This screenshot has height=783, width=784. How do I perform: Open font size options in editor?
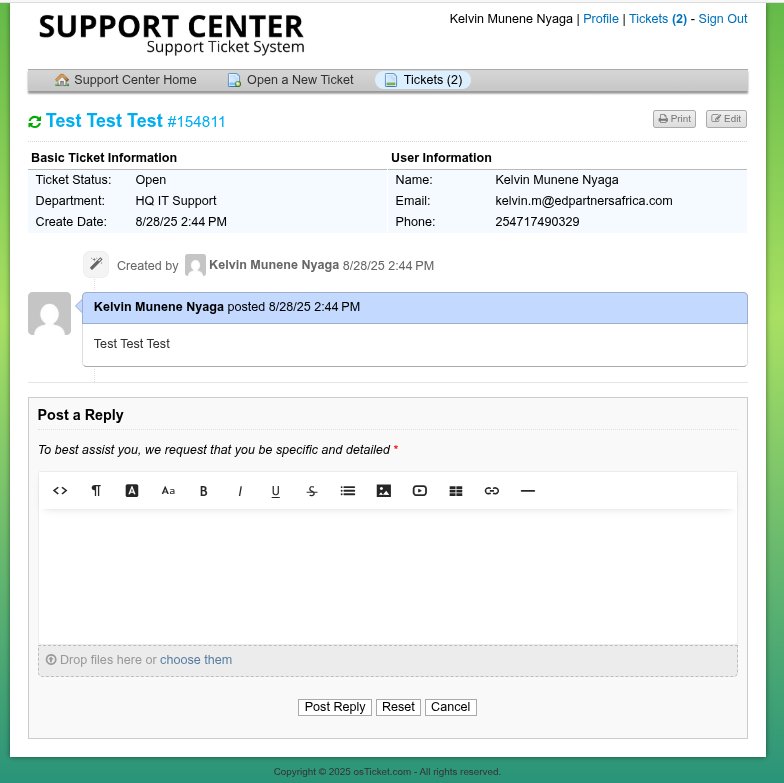click(x=168, y=491)
